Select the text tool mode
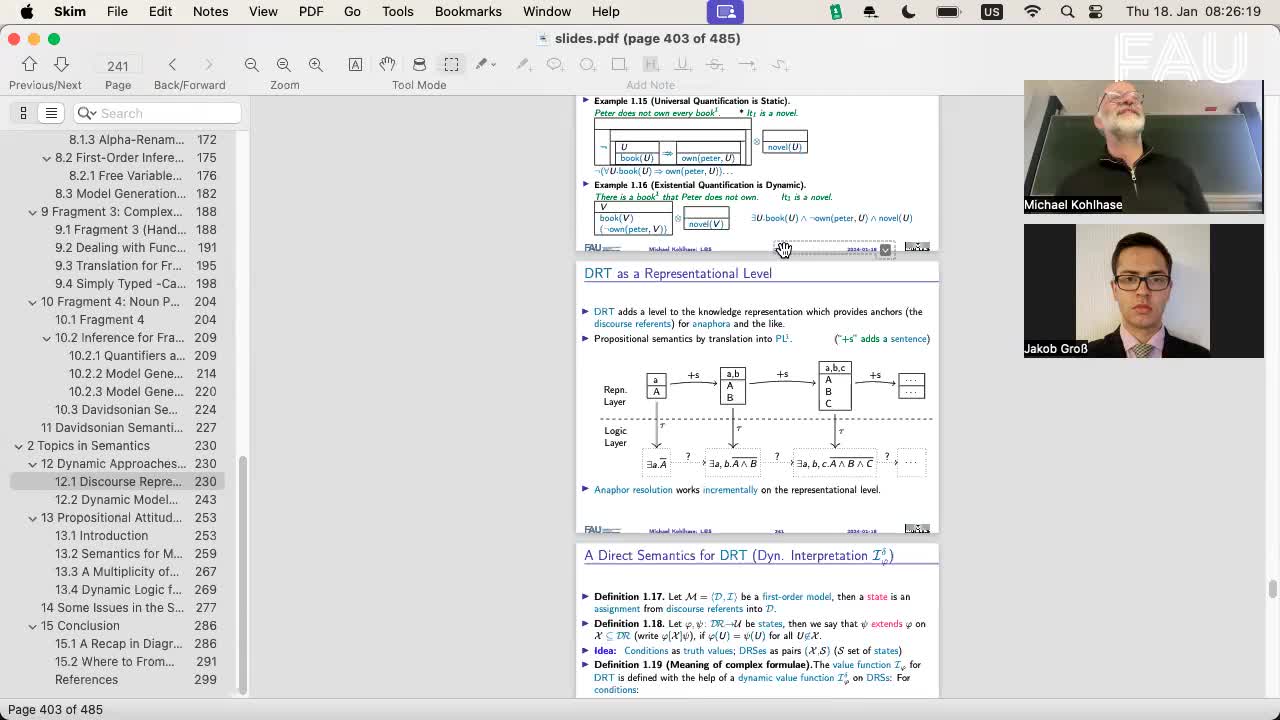 [x=355, y=64]
